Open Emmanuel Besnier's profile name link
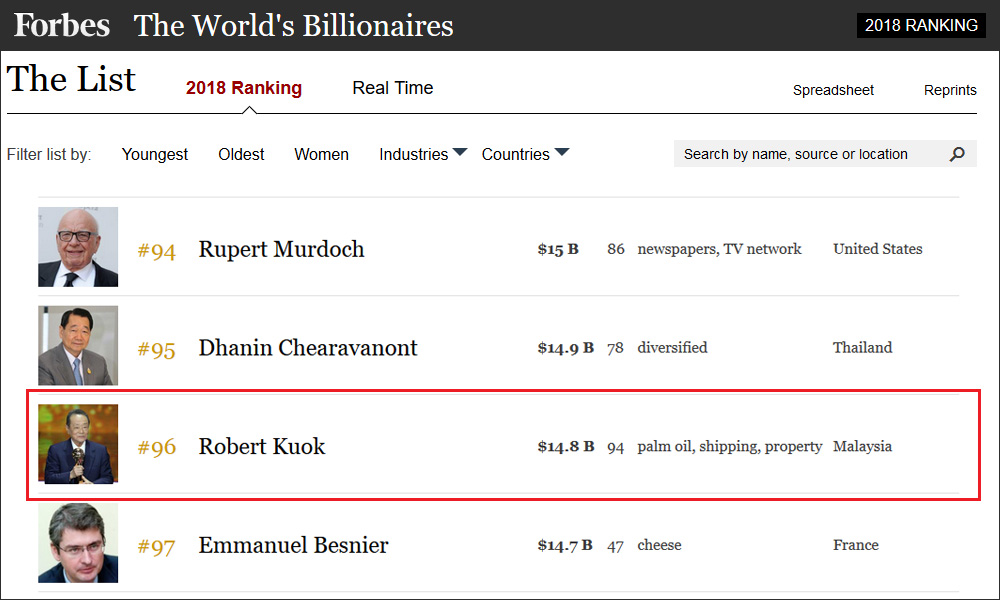Screen dimensions: 1000x600 (x=293, y=545)
